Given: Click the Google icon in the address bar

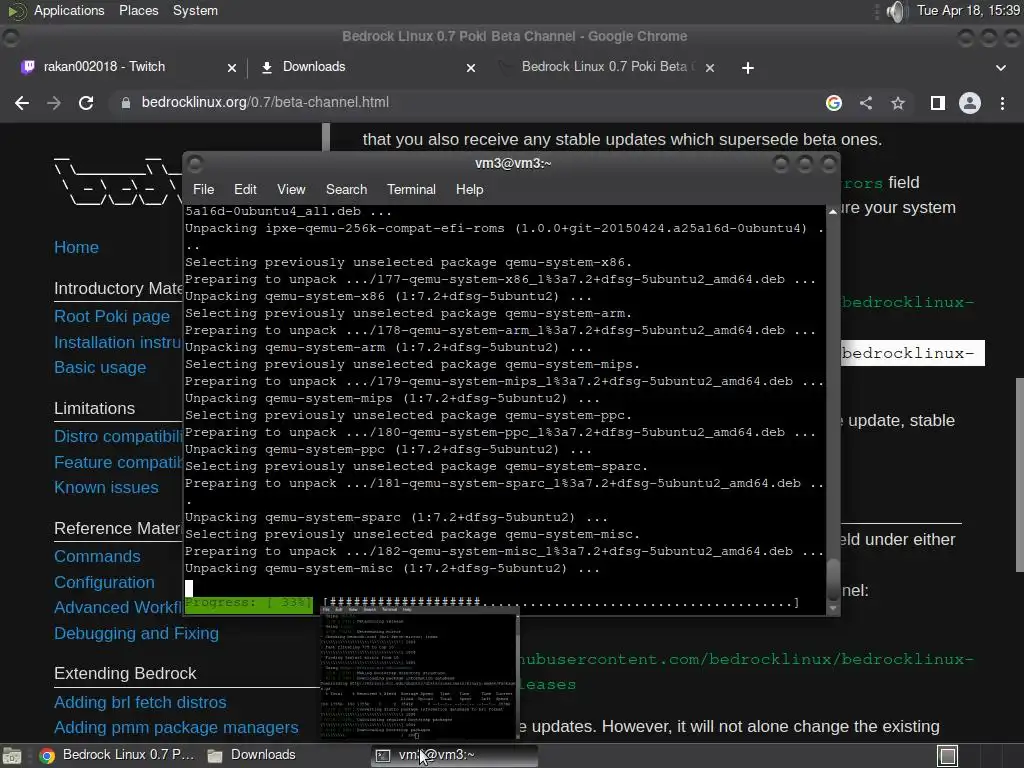Looking at the screenshot, I should click(x=834, y=103).
